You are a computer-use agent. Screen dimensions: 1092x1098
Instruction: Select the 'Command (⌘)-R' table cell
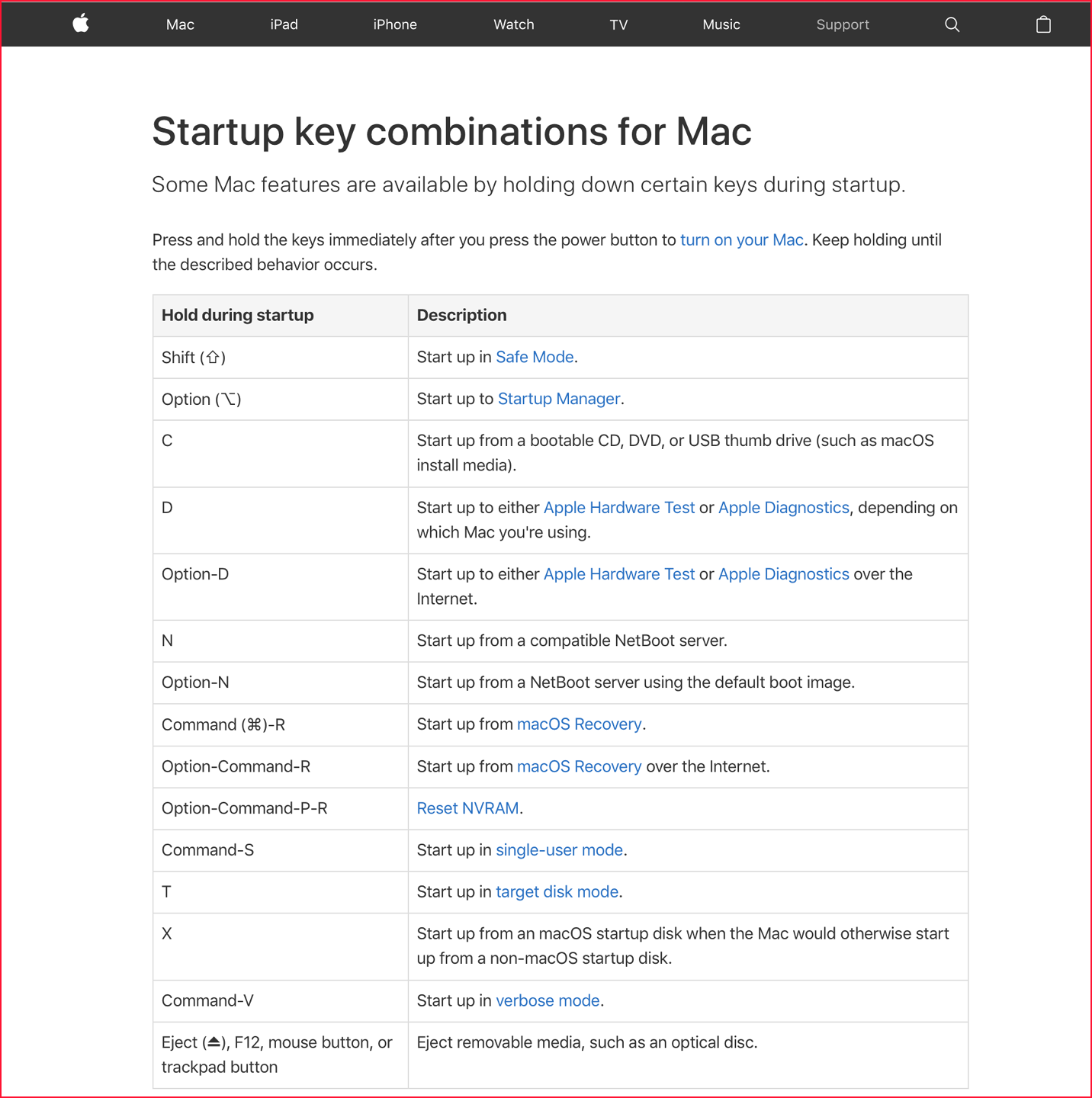click(x=281, y=725)
